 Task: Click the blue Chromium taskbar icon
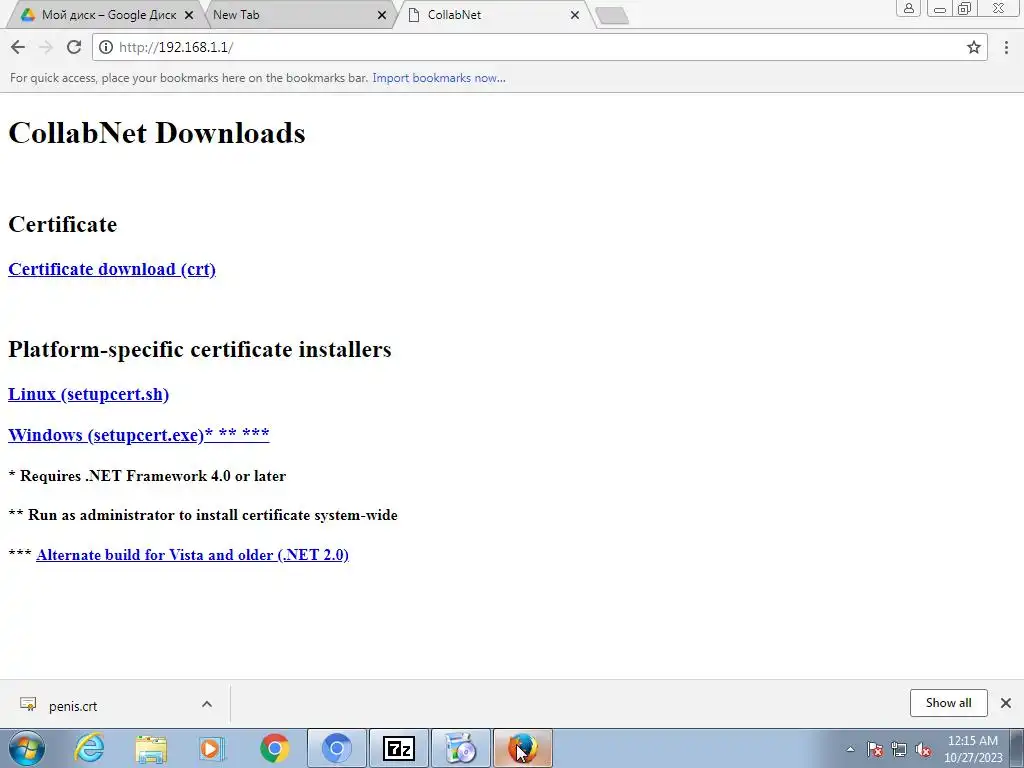click(x=337, y=748)
